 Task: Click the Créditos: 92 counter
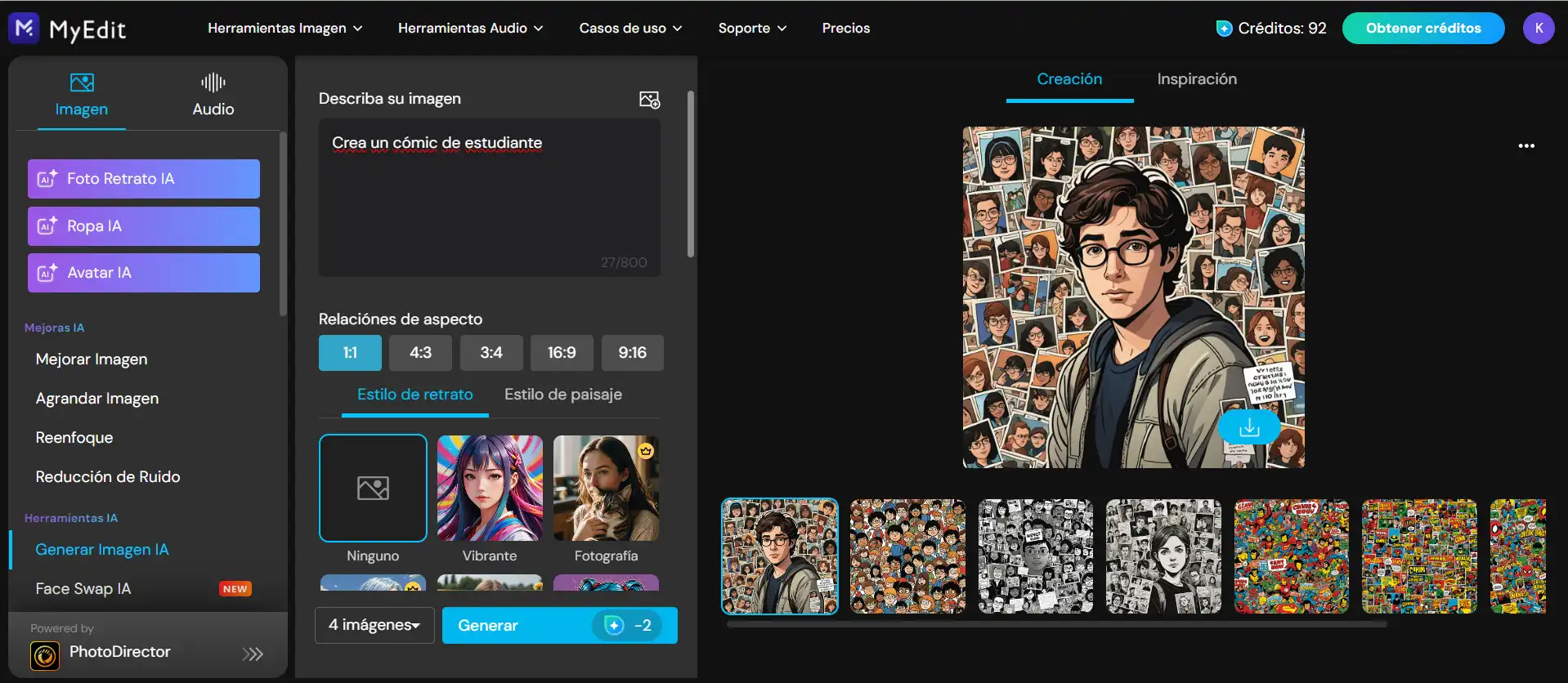click(x=1282, y=29)
